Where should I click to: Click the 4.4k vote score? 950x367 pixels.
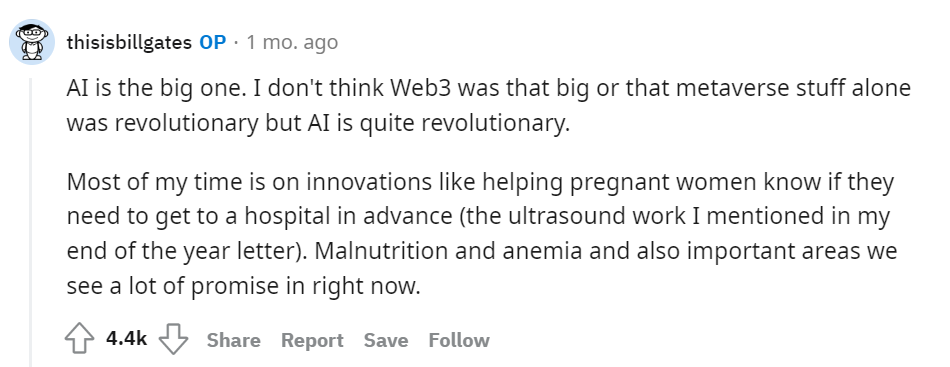(x=126, y=339)
